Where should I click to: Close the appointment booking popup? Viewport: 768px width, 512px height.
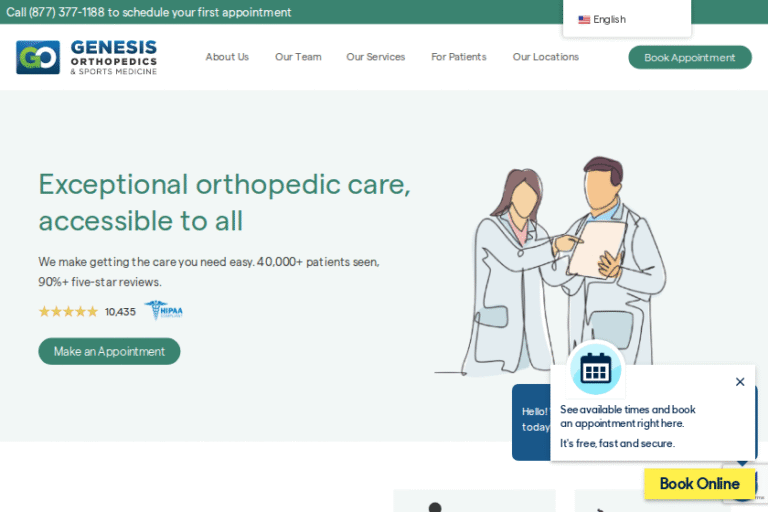coord(740,382)
